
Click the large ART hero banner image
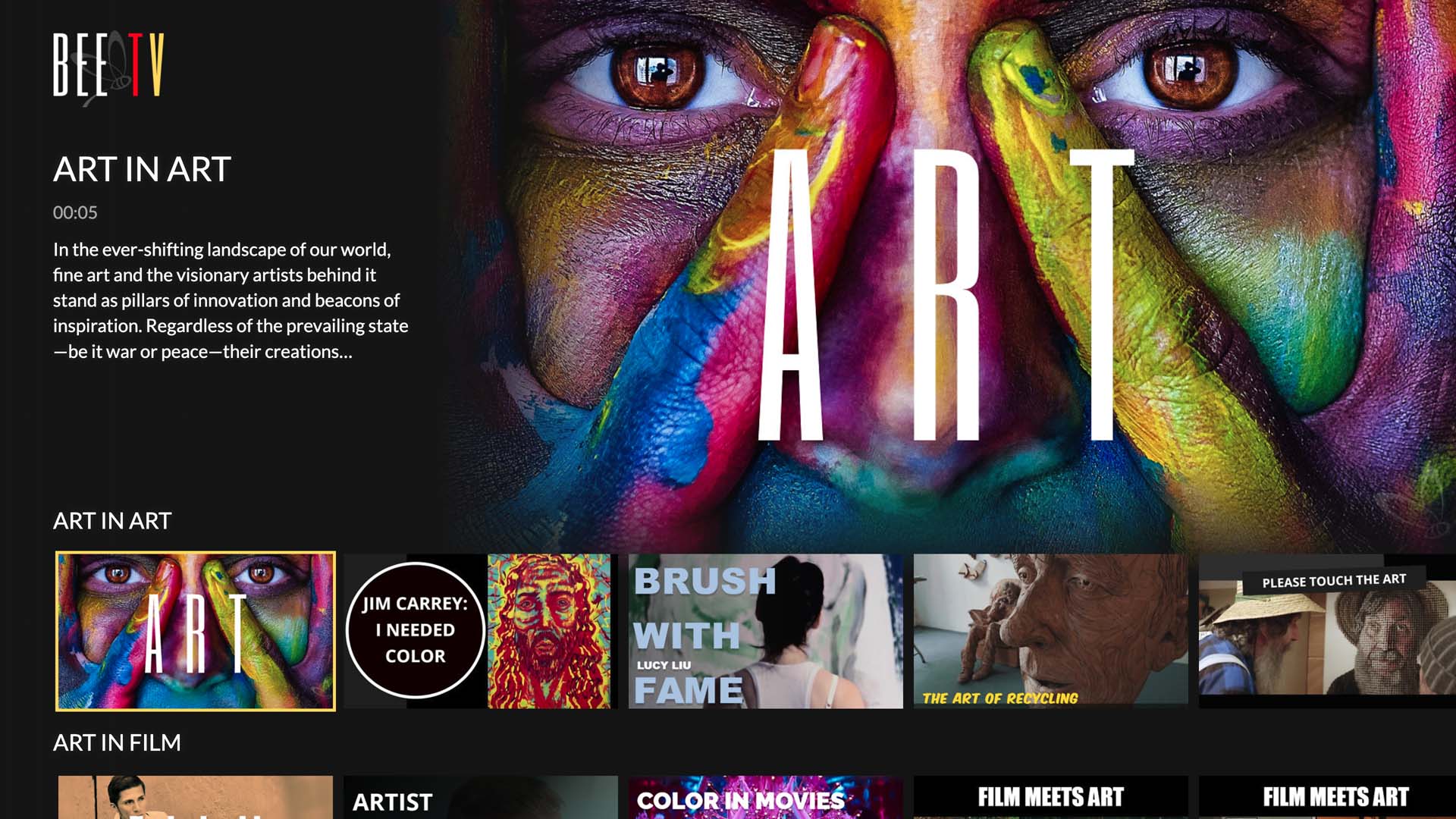948,273
